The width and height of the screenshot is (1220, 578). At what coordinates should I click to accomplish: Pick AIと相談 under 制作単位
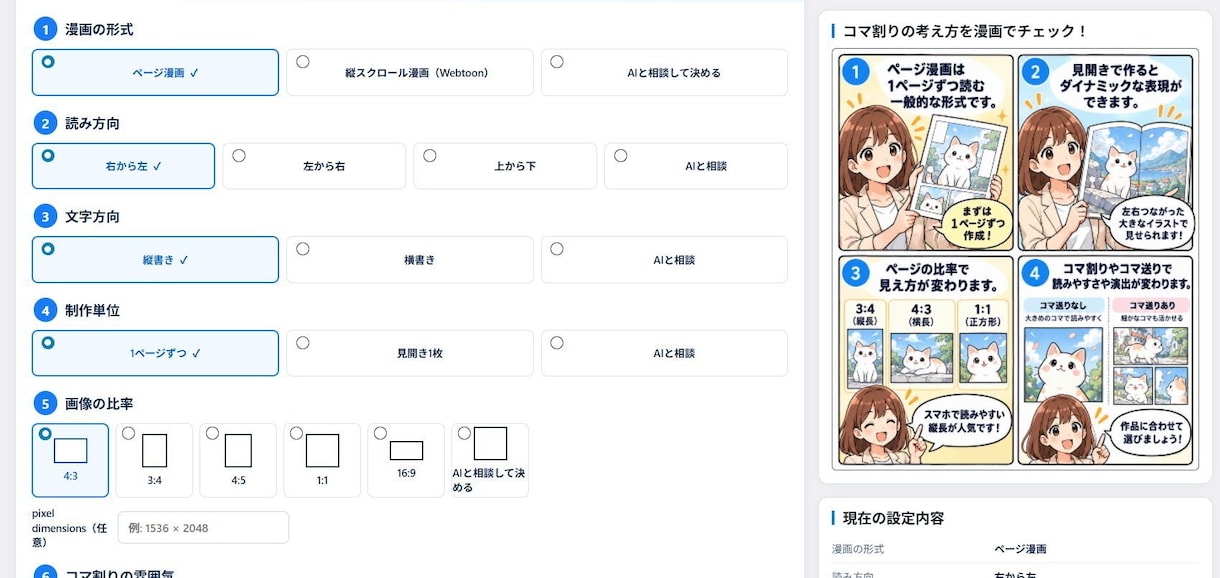(664, 353)
